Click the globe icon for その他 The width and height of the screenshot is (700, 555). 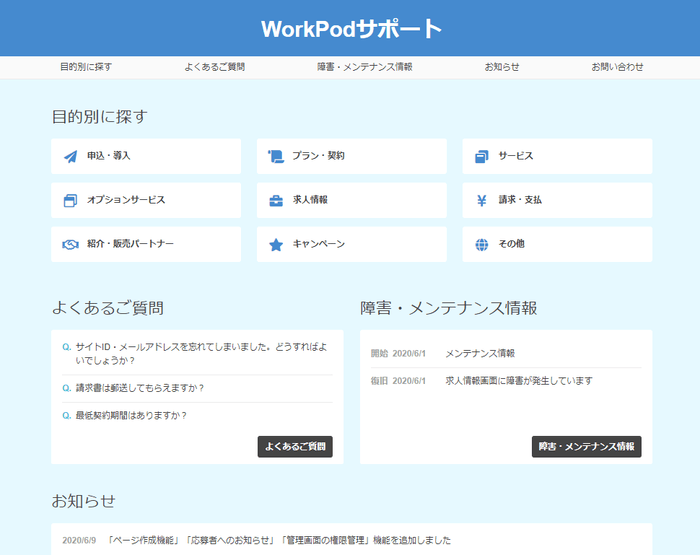(482, 244)
